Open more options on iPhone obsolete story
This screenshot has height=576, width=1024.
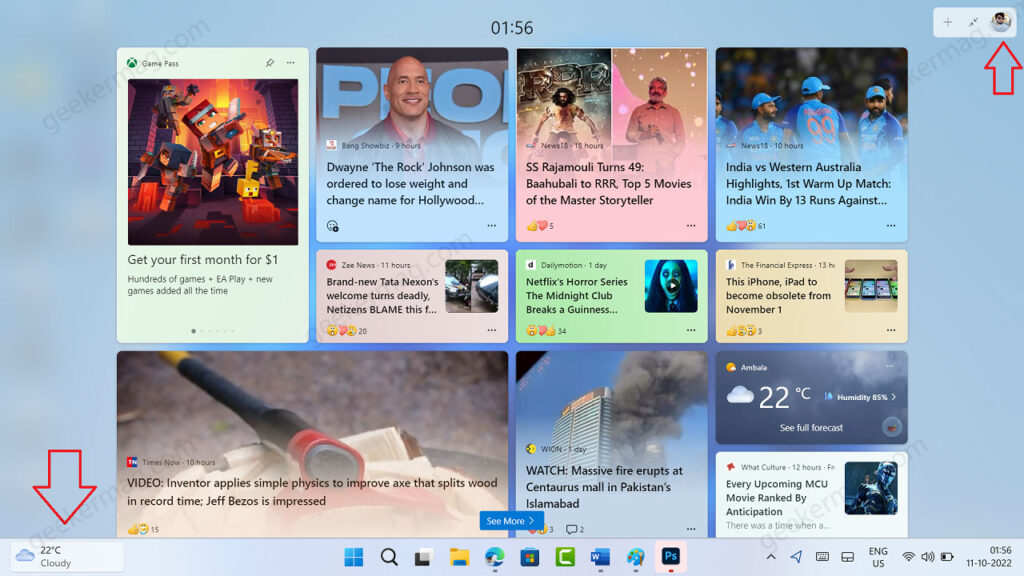891,330
